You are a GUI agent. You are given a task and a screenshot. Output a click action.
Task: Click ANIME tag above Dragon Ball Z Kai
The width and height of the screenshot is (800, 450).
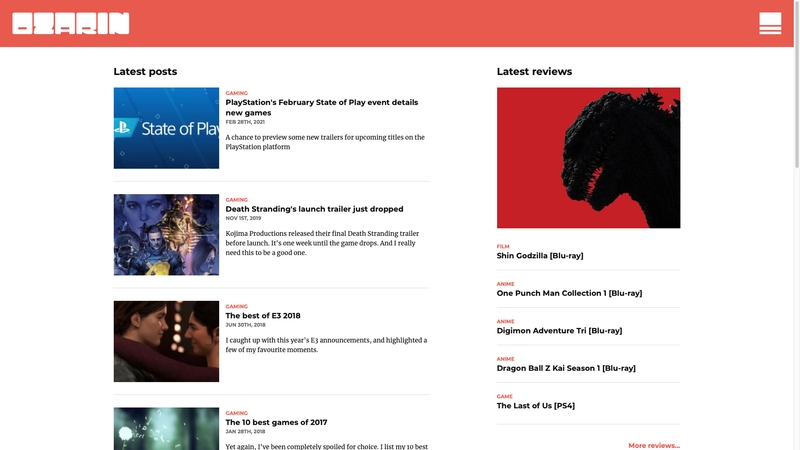point(506,359)
